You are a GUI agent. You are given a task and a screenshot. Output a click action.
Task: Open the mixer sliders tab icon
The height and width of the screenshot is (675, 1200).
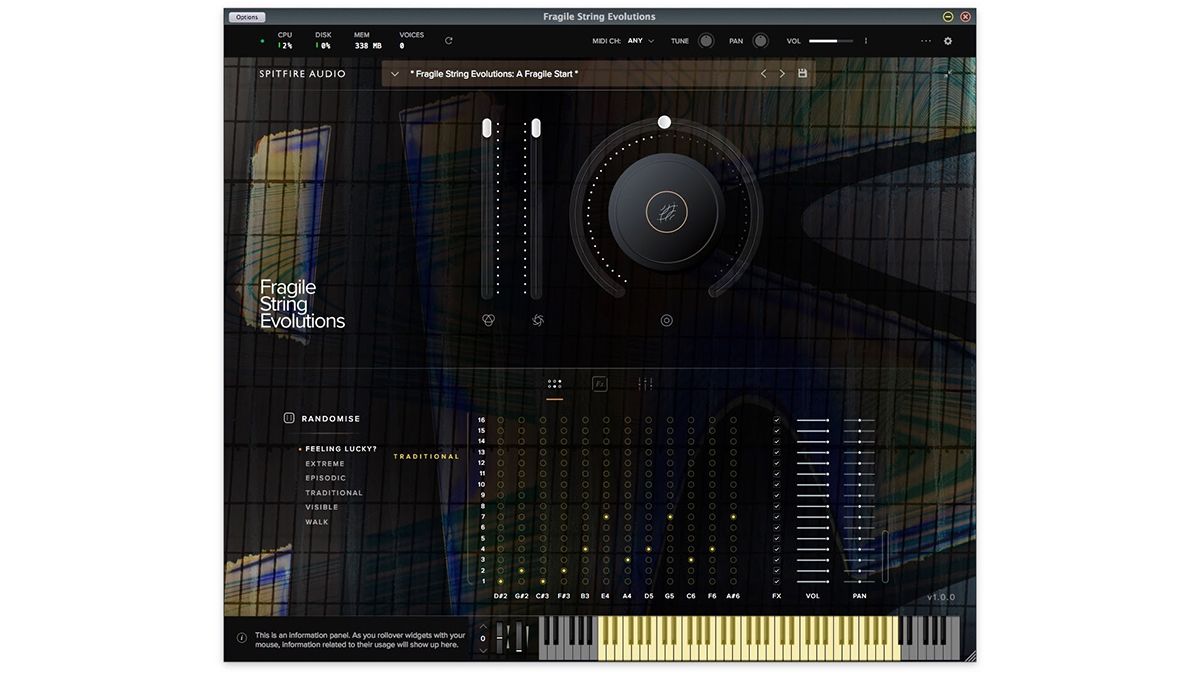pyautogui.click(x=645, y=383)
